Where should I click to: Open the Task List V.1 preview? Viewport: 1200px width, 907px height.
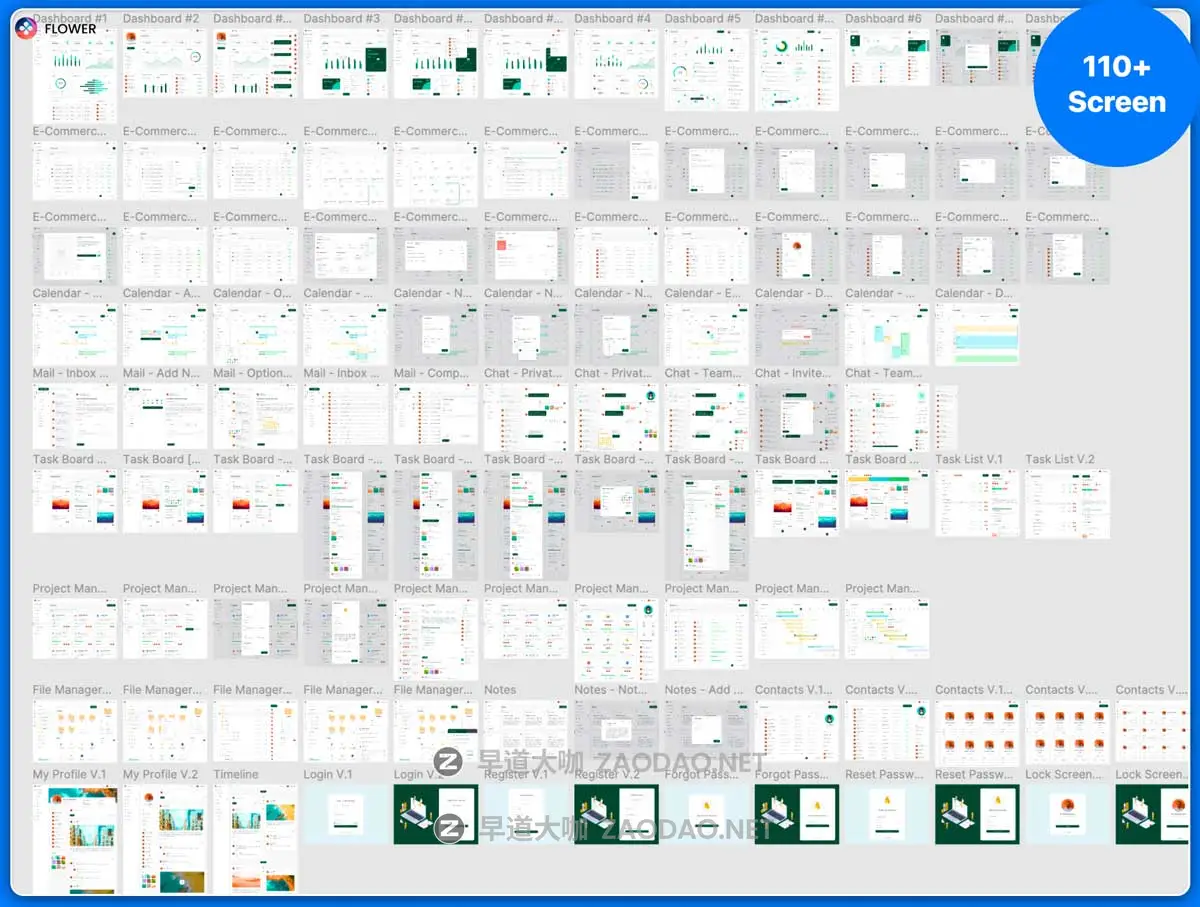click(x=977, y=502)
